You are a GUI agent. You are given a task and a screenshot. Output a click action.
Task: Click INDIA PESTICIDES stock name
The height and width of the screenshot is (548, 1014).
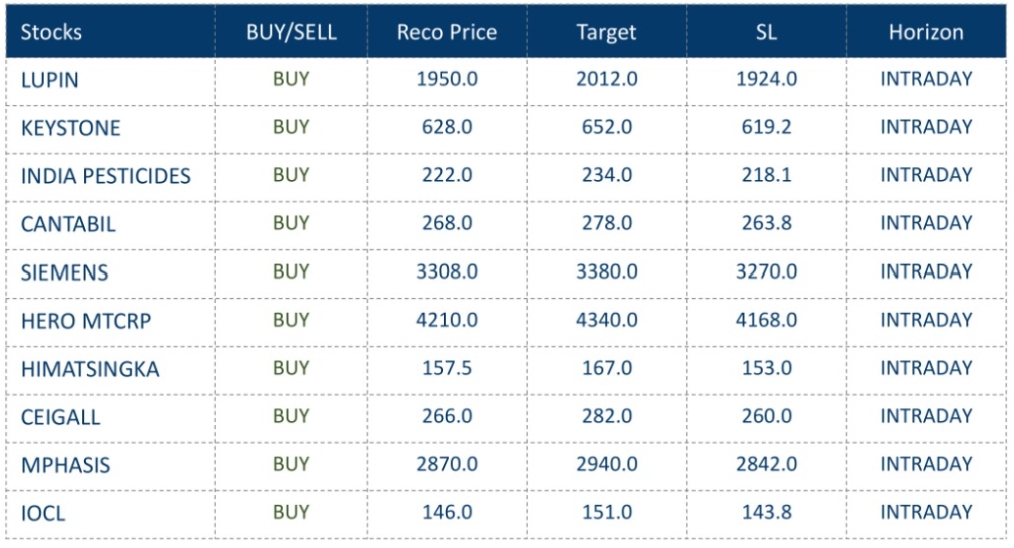(105, 177)
